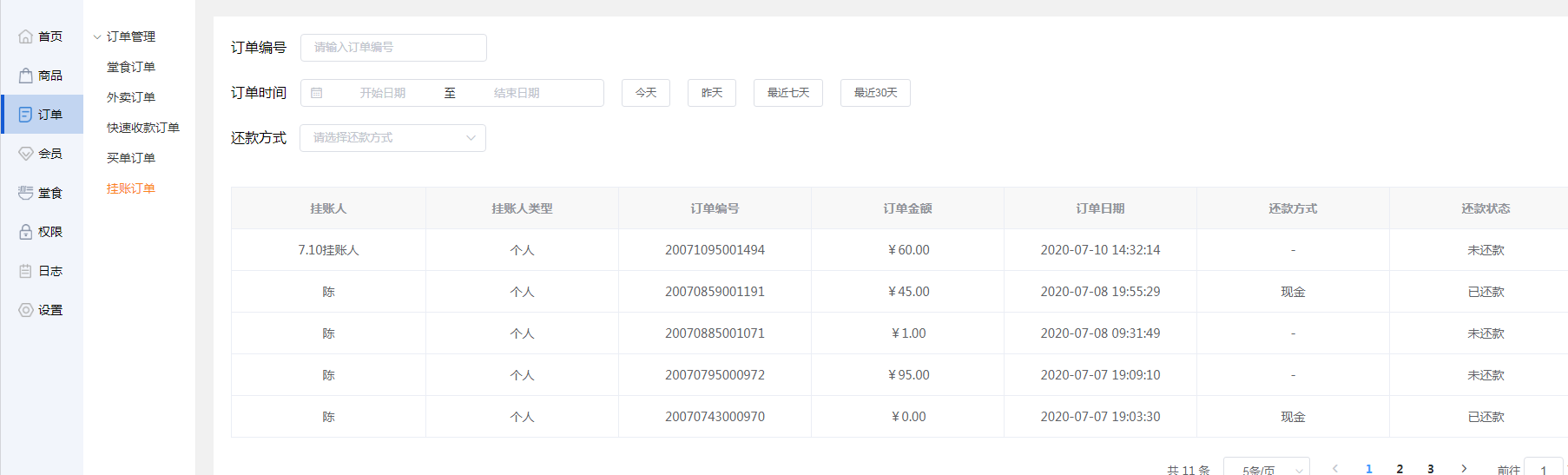Screen dimensions: 1568x475
Task: Click the members (会员) diamond icon
Action: (x=26, y=154)
